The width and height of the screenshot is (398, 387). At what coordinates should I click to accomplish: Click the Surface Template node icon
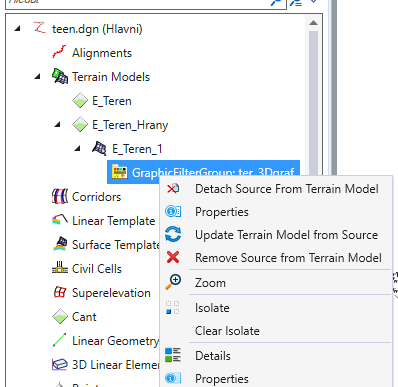[60, 244]
